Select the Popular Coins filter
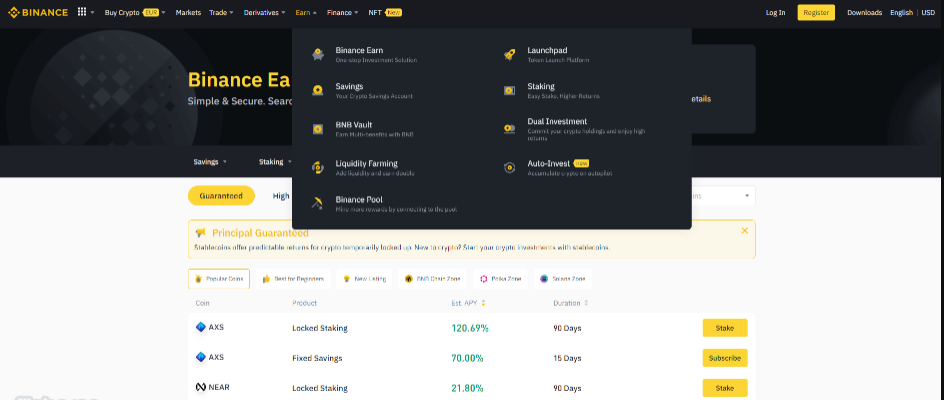944x400 pixels. click(219, 279)
